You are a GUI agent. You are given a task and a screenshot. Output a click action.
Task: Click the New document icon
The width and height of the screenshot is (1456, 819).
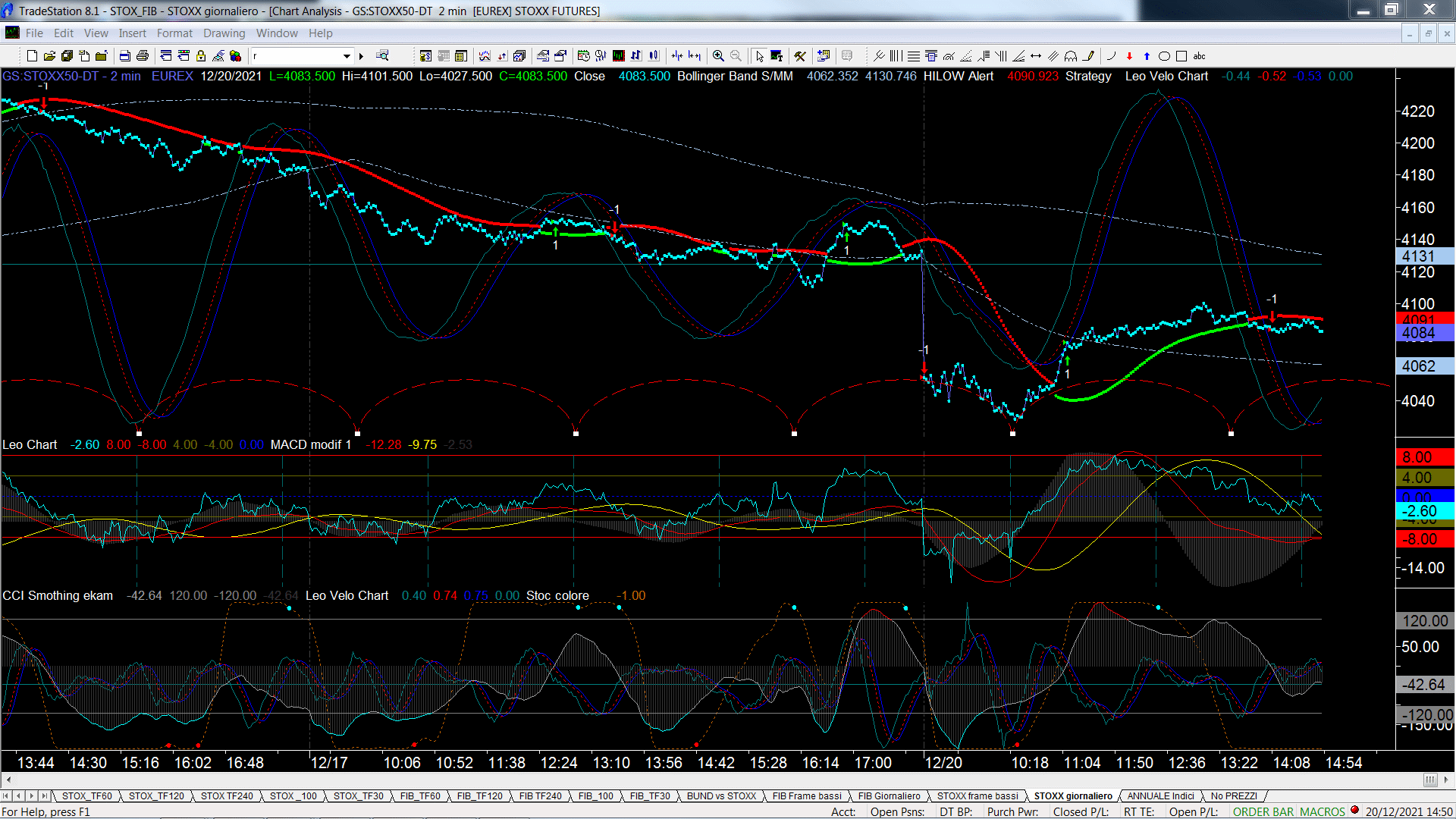[32, 56]
